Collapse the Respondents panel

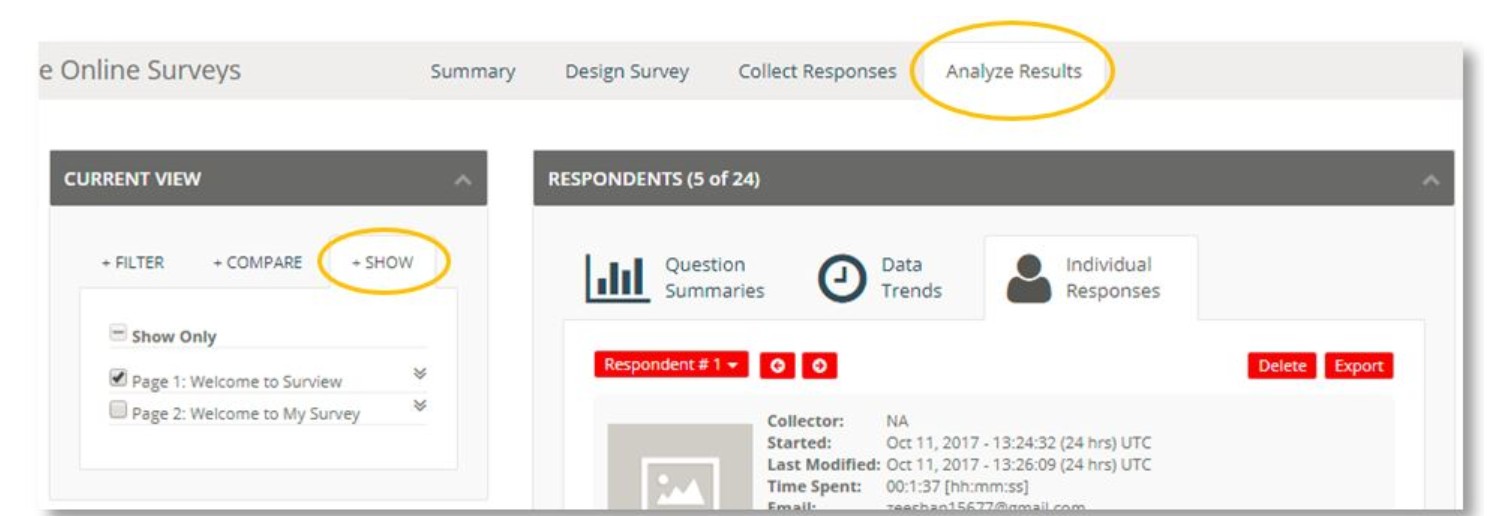tap(1431, 180)
